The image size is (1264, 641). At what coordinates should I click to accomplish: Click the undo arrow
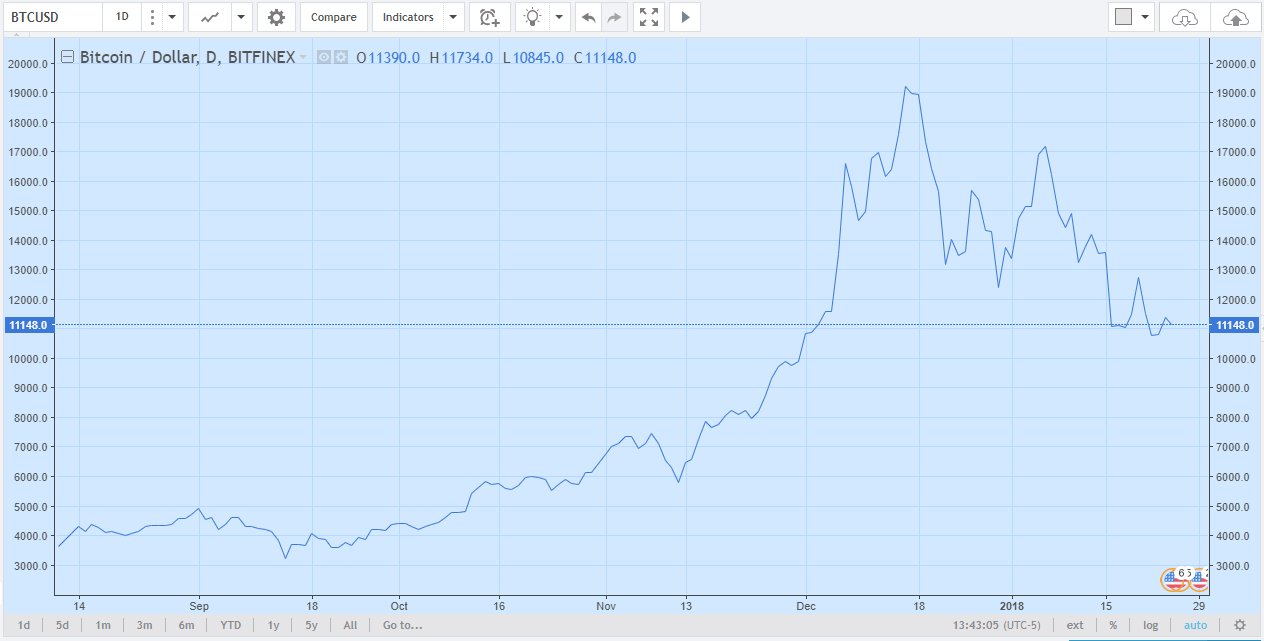(x=589, y=17)
